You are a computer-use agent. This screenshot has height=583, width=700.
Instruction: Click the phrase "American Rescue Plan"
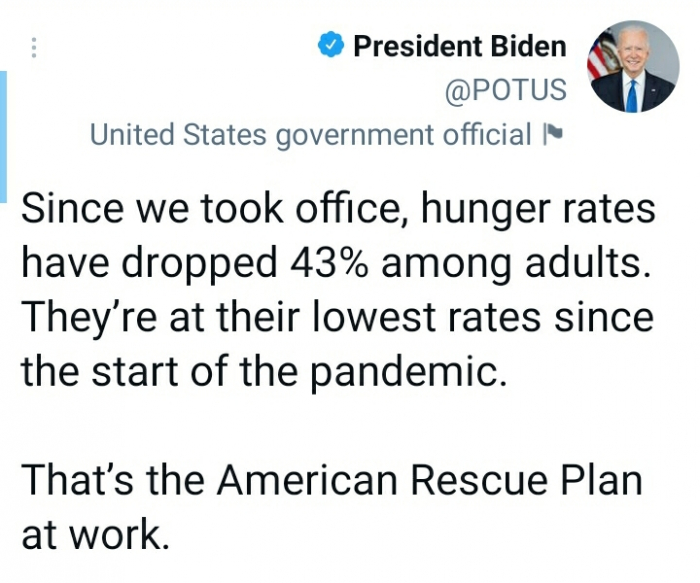pos(429,481)
